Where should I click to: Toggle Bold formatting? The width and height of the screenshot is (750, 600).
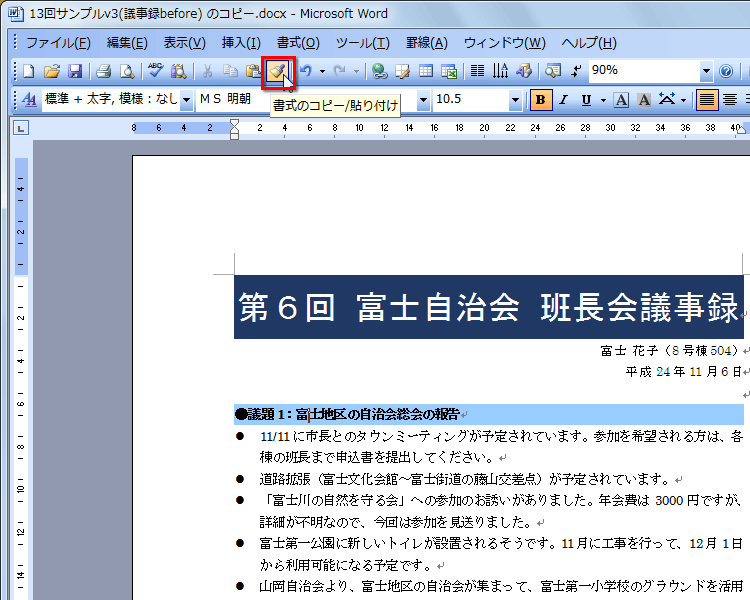pos(540,100)
